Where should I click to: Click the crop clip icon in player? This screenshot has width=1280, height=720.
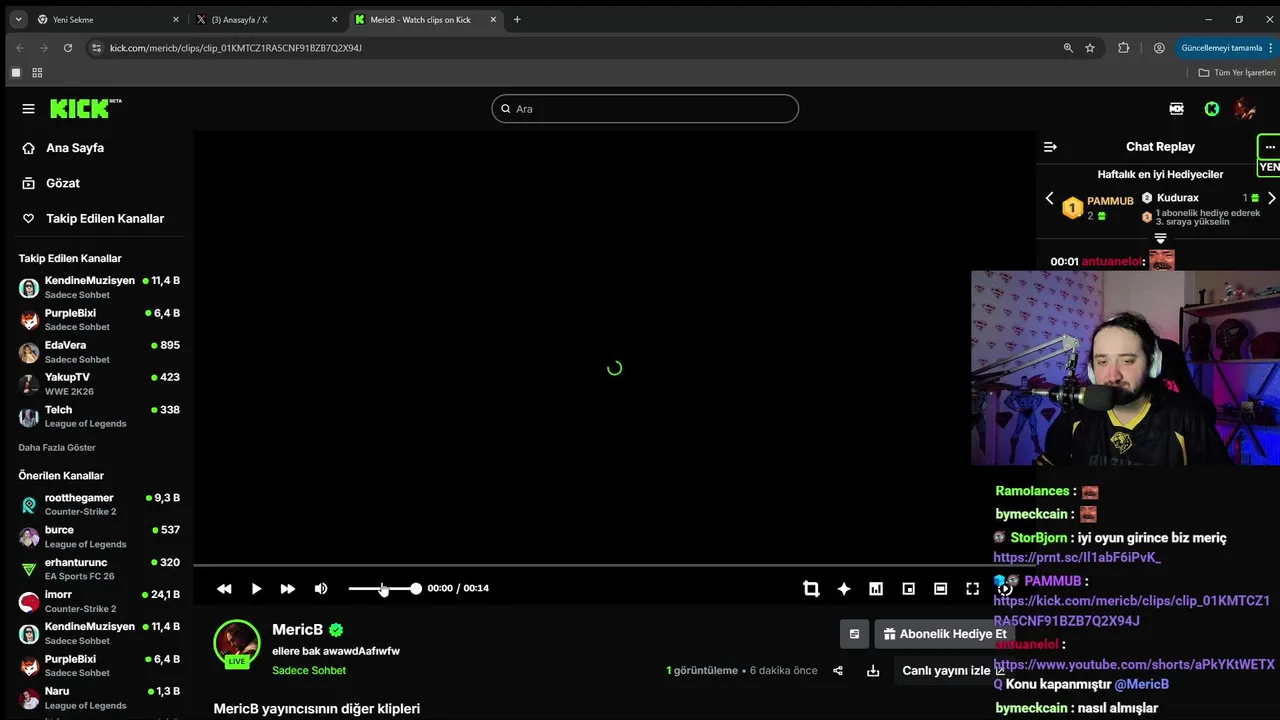(811, 589)
